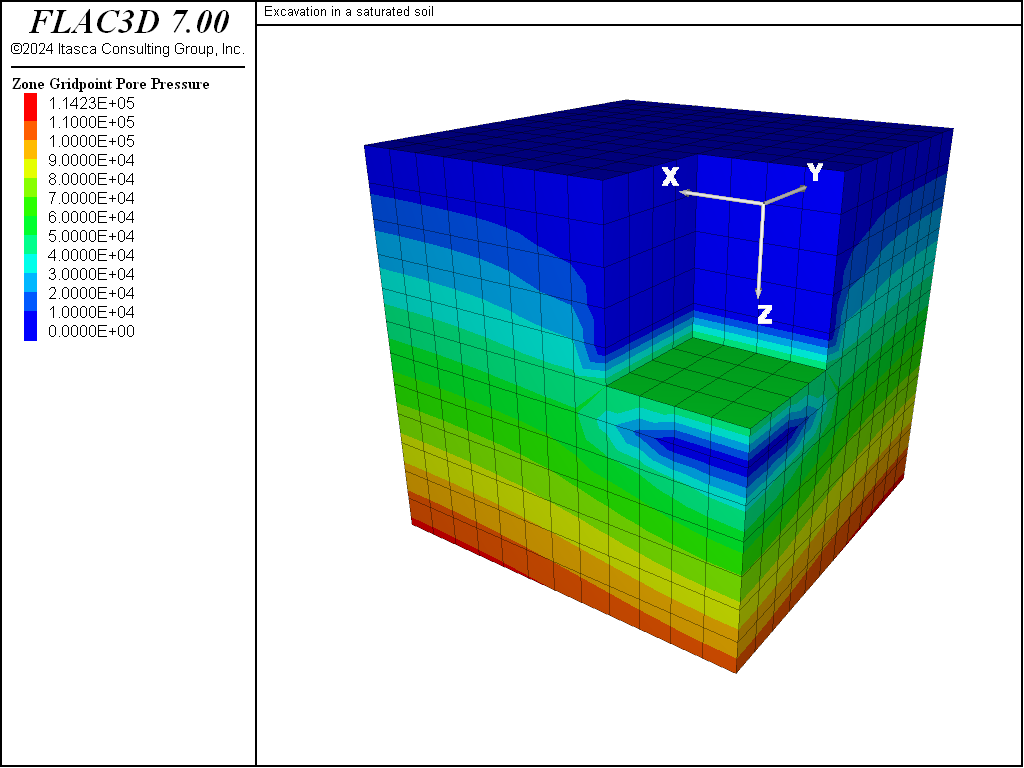The height and width of the screenshot is (768, 1024).
Task: Click the blue 0.0000E+00 legend swatch
Action: (x=31, y=330)
